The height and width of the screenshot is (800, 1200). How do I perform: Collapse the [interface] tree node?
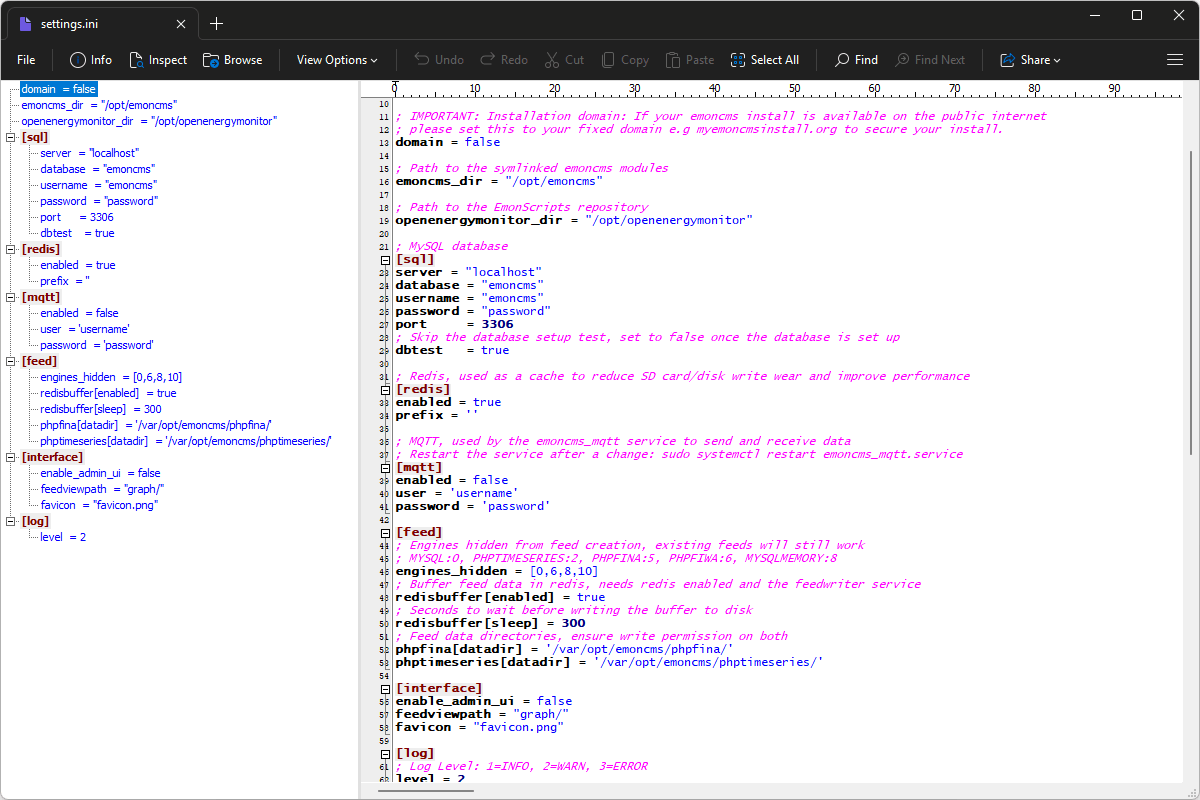11,457
